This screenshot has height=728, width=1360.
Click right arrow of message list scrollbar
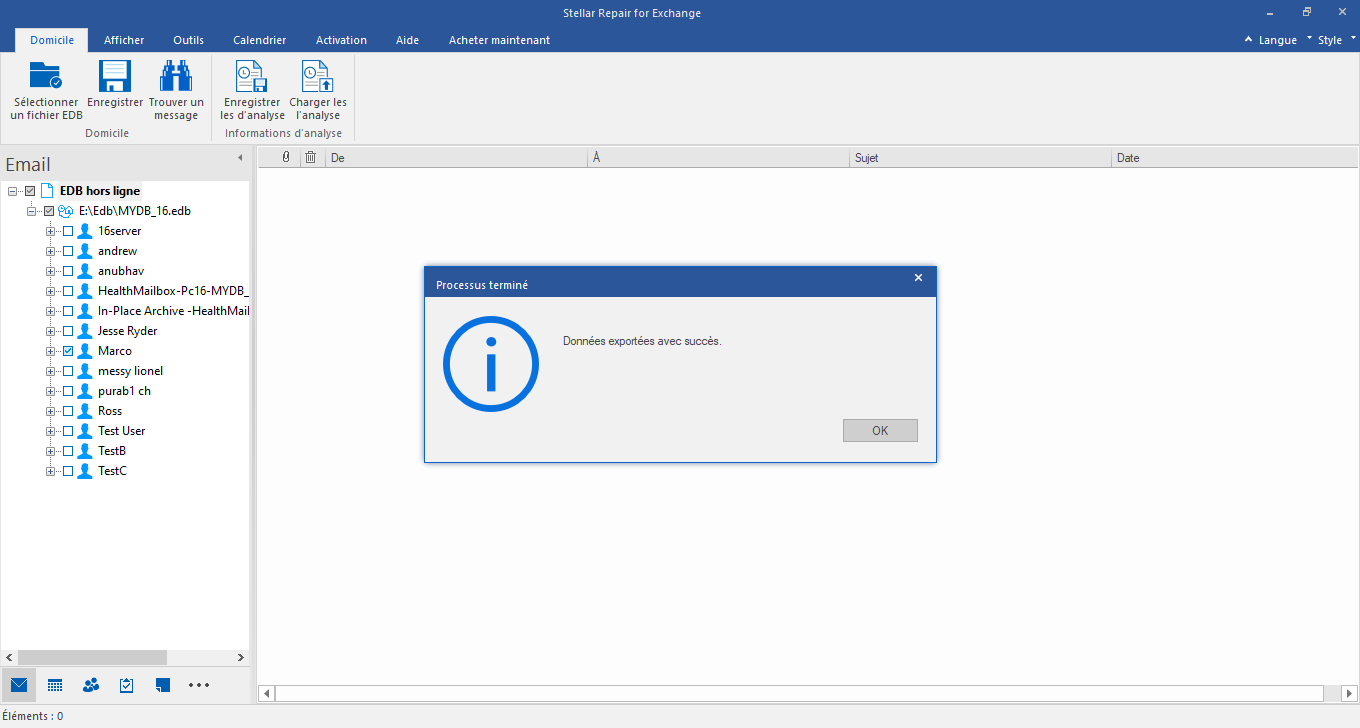(x=1349, y=693)
